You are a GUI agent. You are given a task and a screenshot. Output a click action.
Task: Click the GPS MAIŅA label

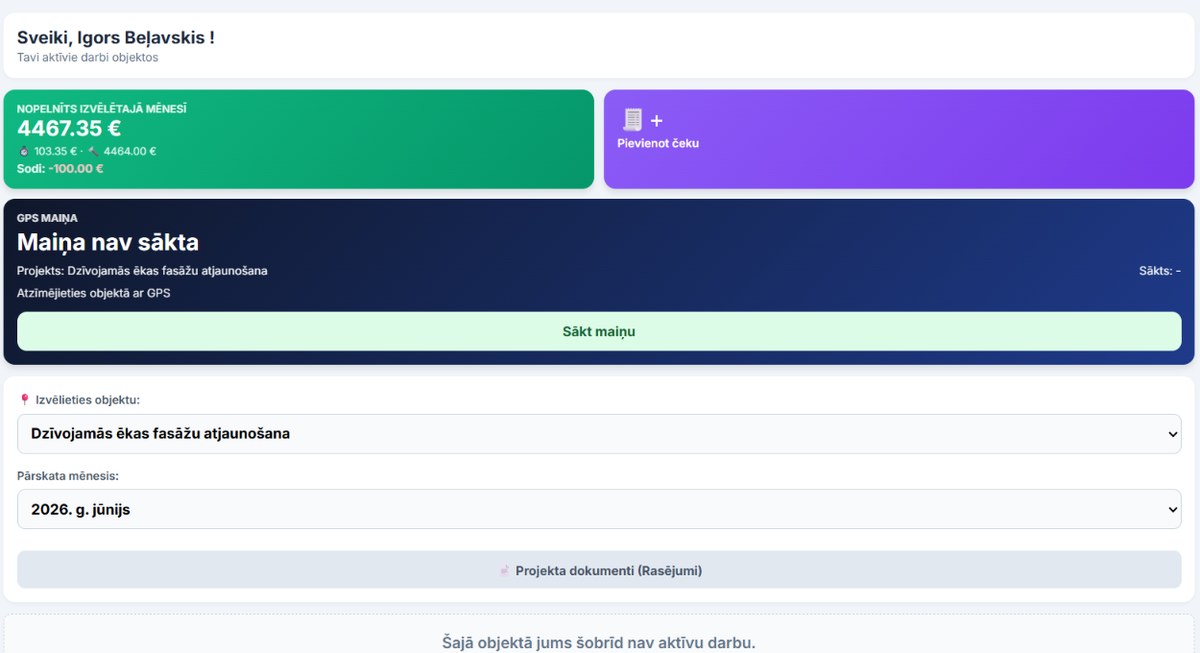point(47,218)
